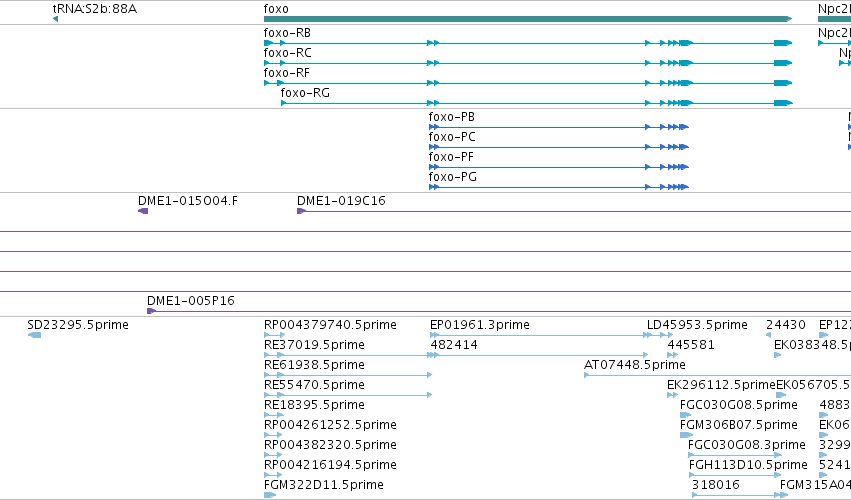
Task: Click the tRNA:S2b:88A gene arrow glyph
Action: (x=55, y=19)
